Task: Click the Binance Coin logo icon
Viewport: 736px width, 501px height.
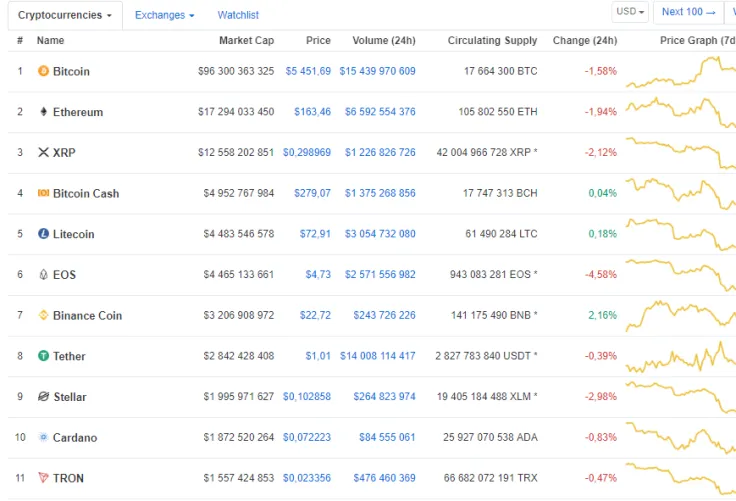Action: click(43, 315)
